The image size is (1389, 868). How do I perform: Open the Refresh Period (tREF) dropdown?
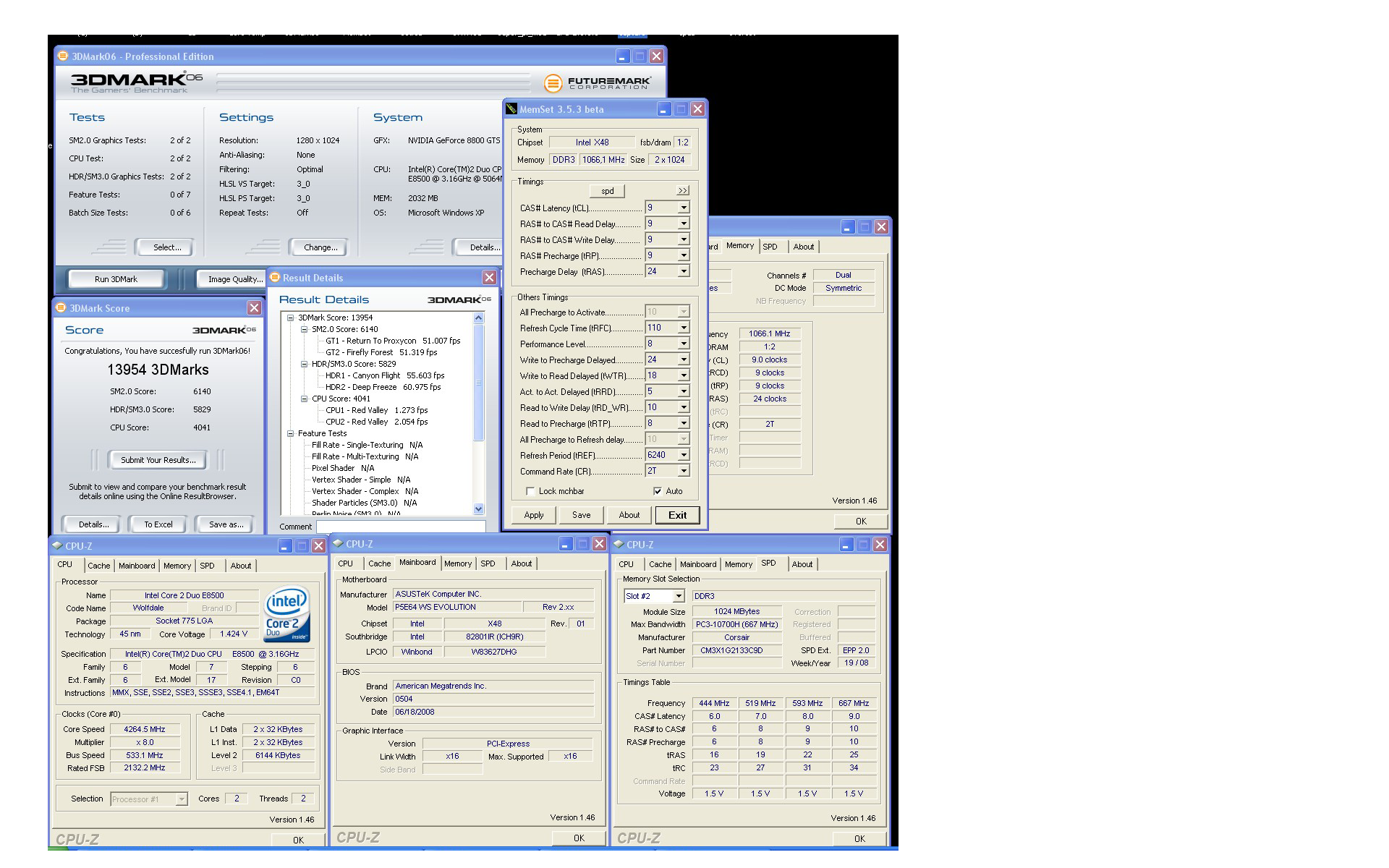[x=683, y=455]
